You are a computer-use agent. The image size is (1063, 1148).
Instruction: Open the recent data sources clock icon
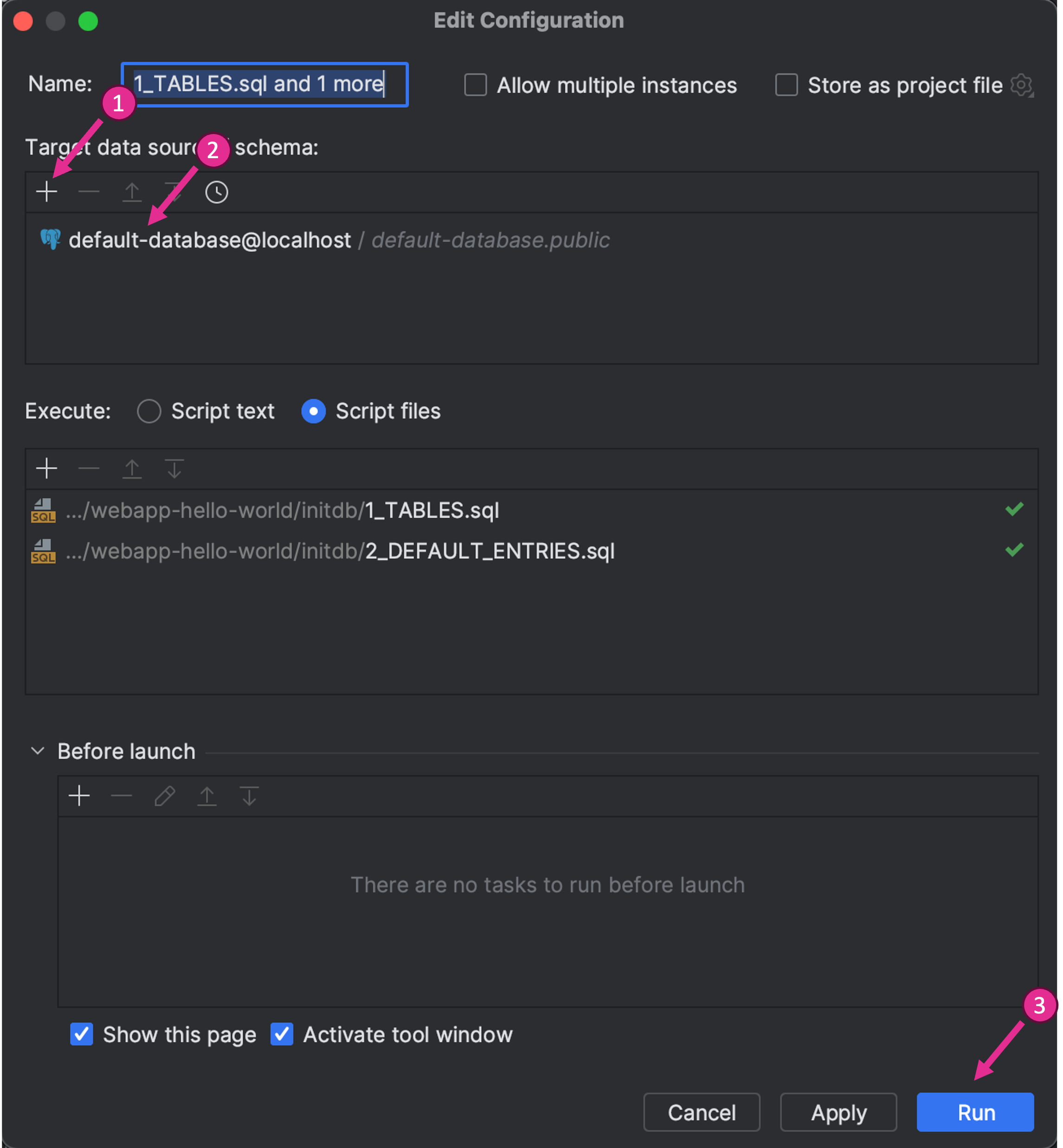coord(217,192)
